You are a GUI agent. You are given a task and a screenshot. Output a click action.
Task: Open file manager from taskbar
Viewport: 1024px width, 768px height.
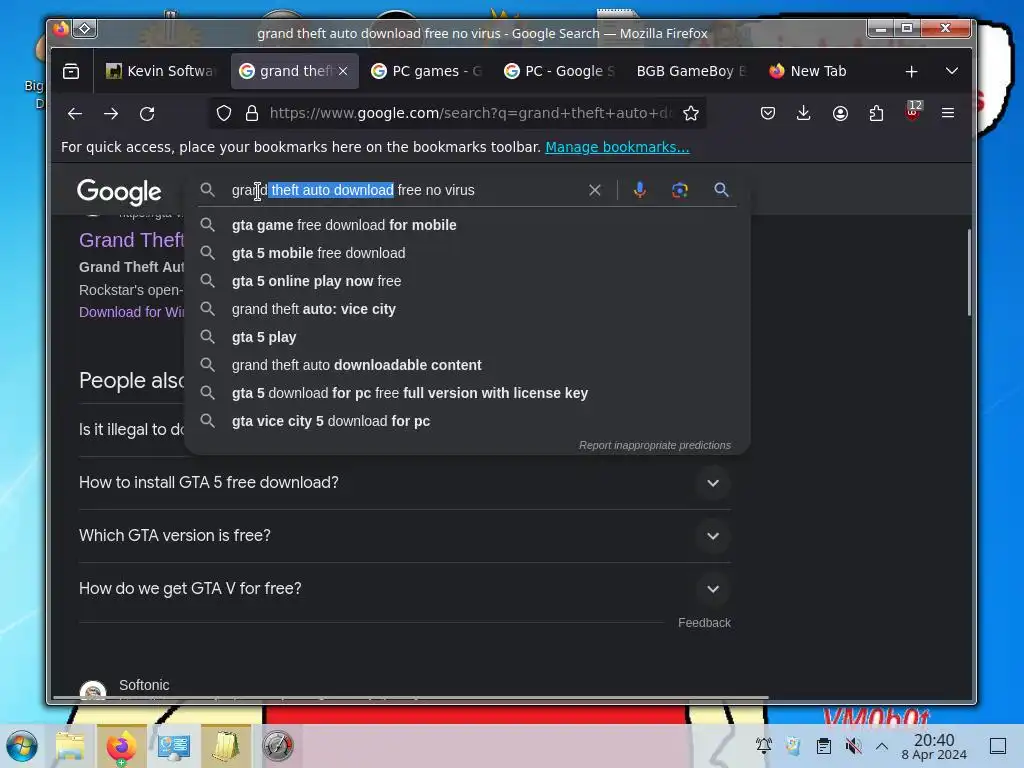pos(70,746)
